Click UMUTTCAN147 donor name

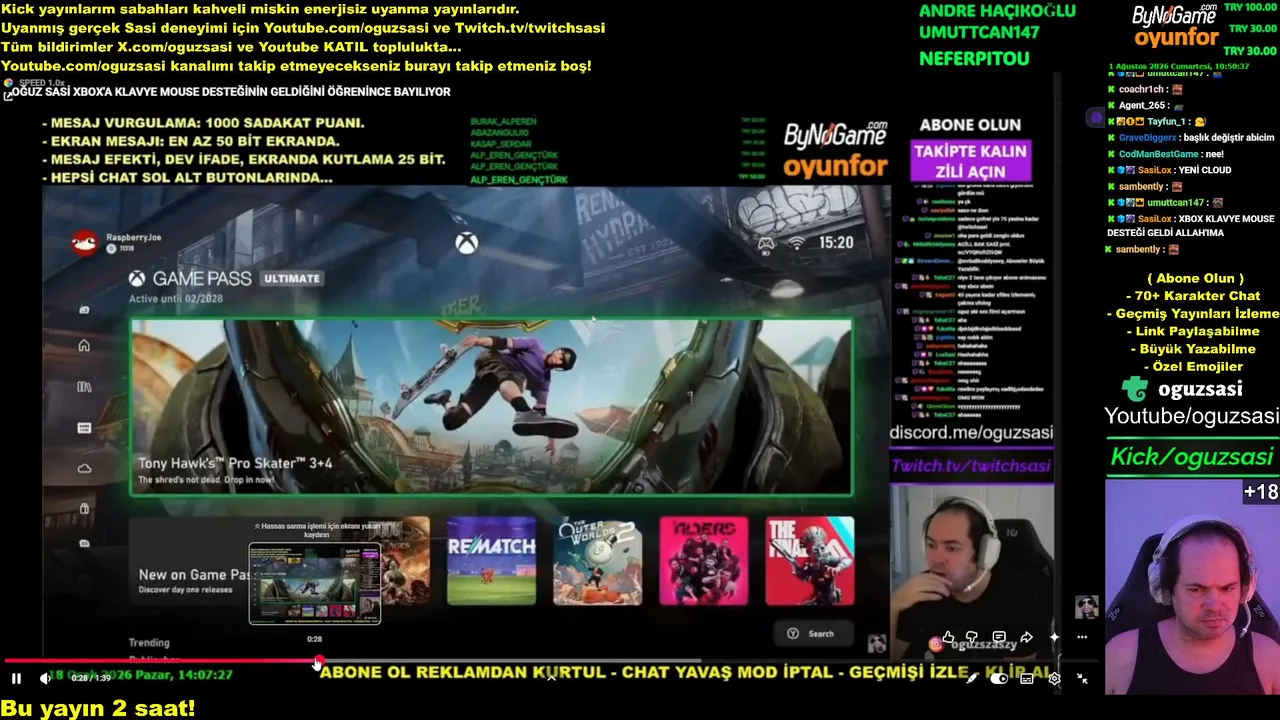coord(979,32)
